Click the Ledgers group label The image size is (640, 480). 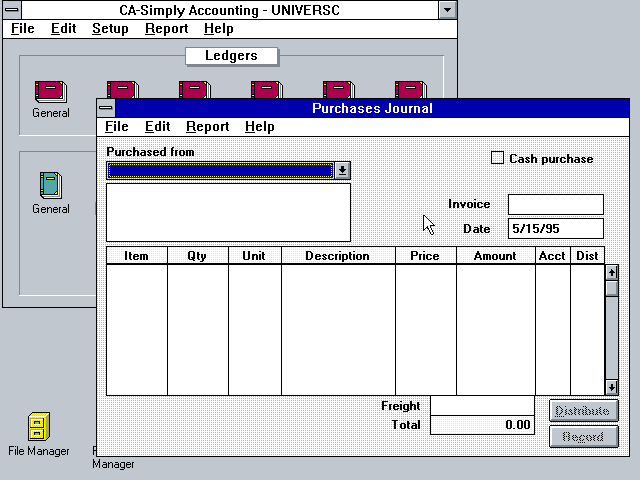pos(231,56)
